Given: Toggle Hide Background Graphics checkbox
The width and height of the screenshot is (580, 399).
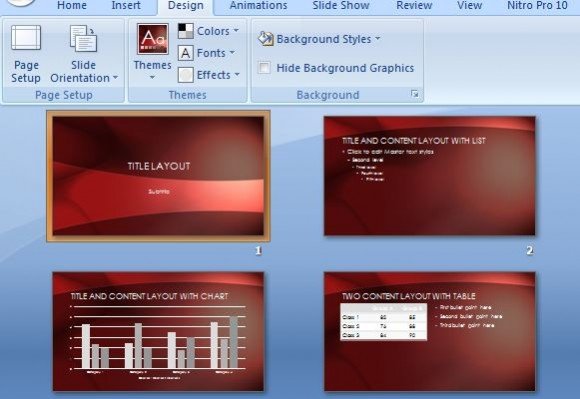Looking at the screenshot, I should (264, 68).
